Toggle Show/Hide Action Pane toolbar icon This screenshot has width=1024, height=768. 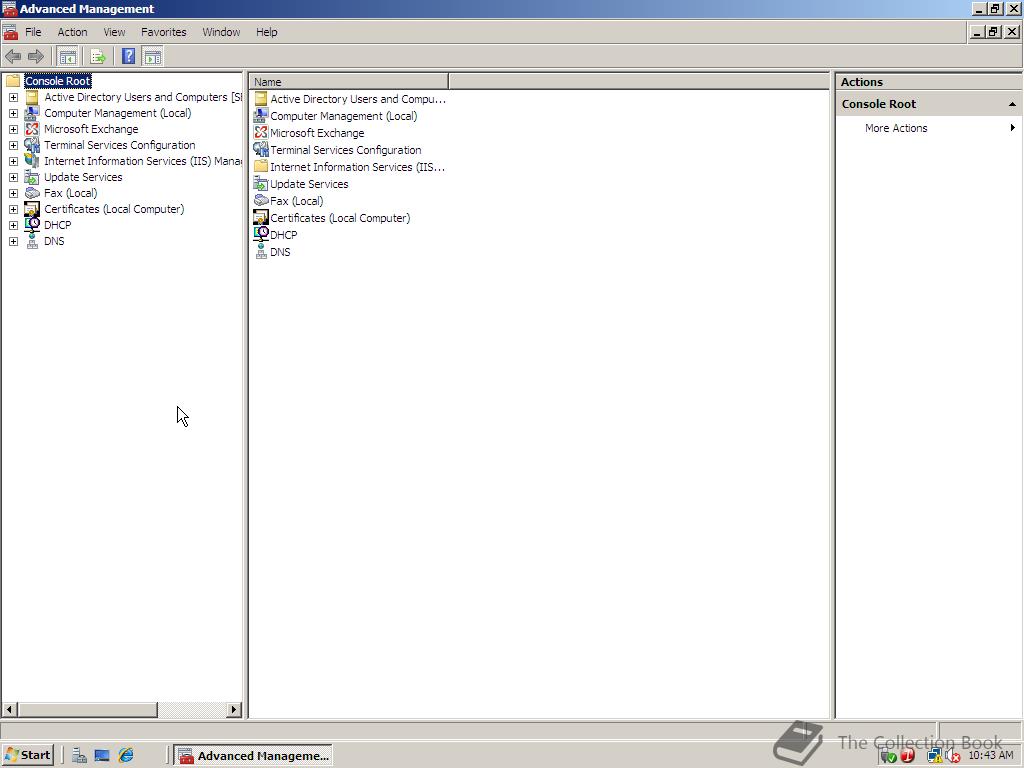point(152,57)
